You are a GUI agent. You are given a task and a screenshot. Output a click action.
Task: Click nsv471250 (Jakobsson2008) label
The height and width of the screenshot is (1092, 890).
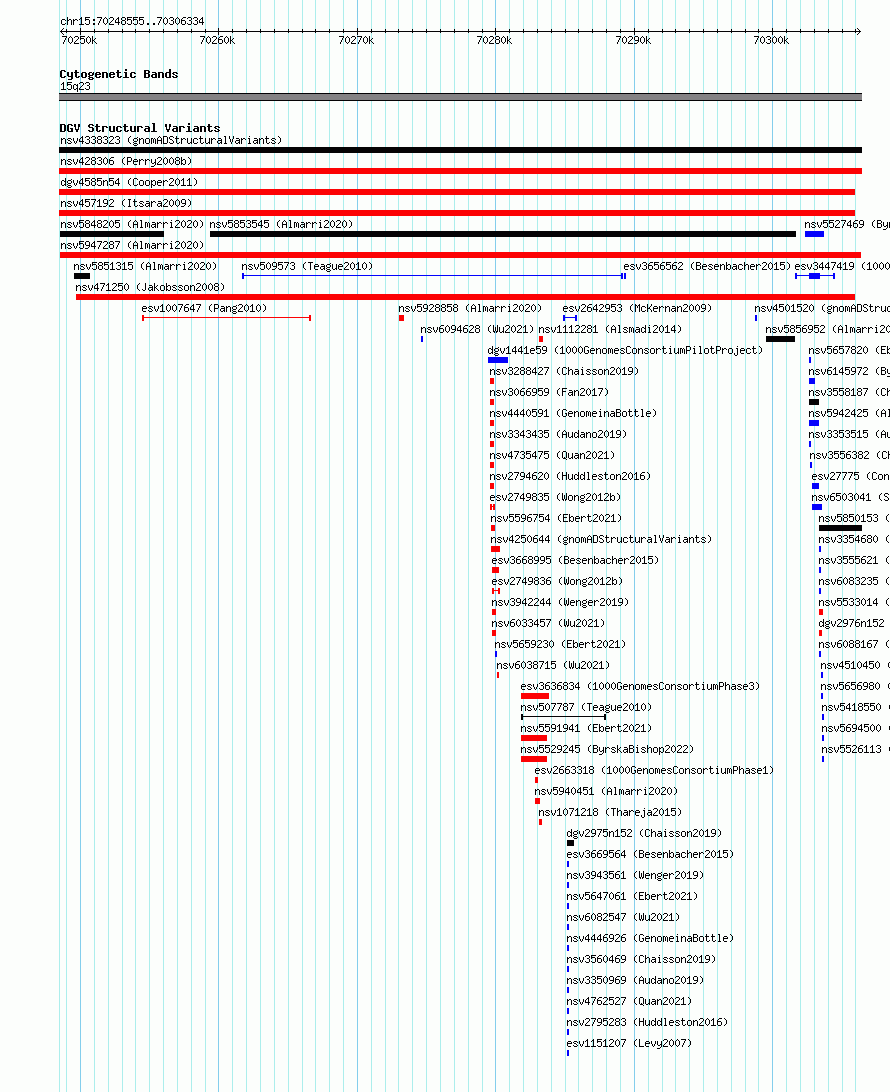tap(150, 286)
